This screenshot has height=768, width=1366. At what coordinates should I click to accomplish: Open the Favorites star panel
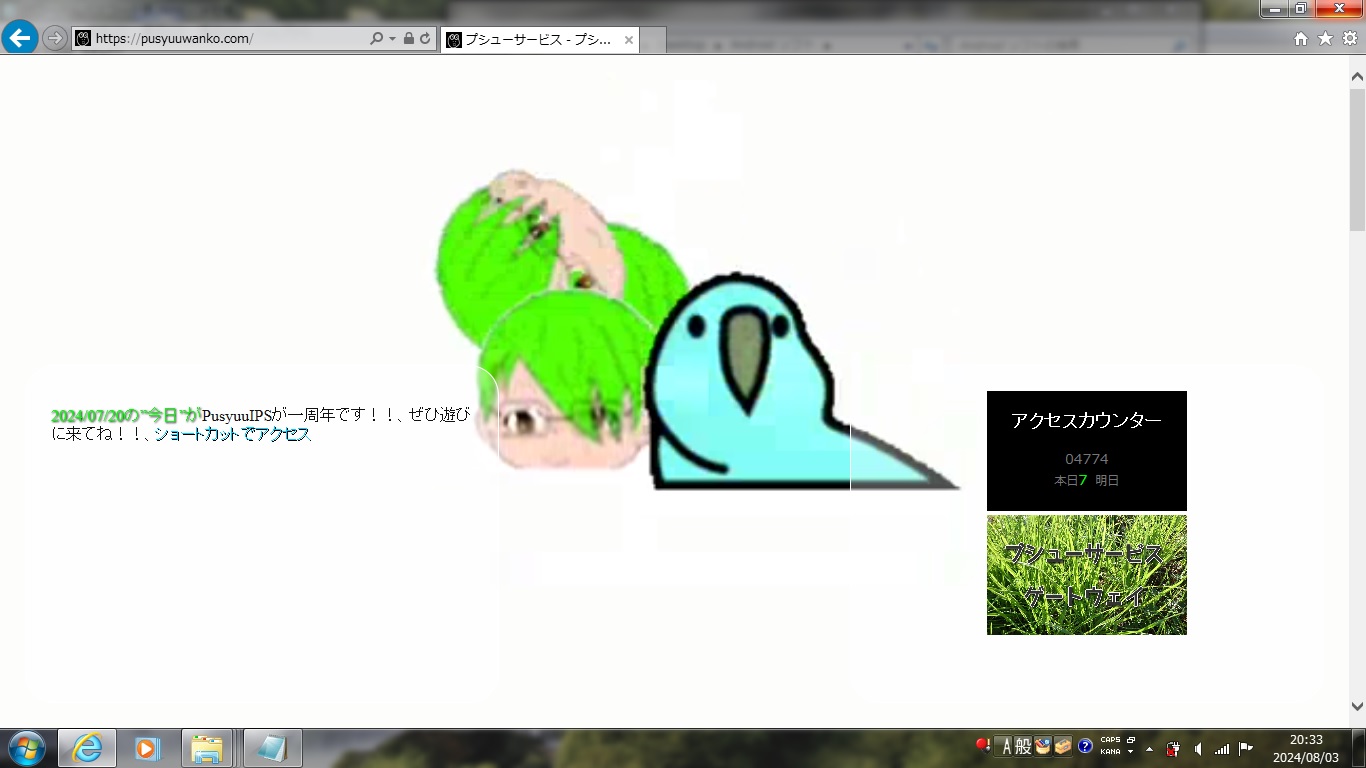point(1325,39)
